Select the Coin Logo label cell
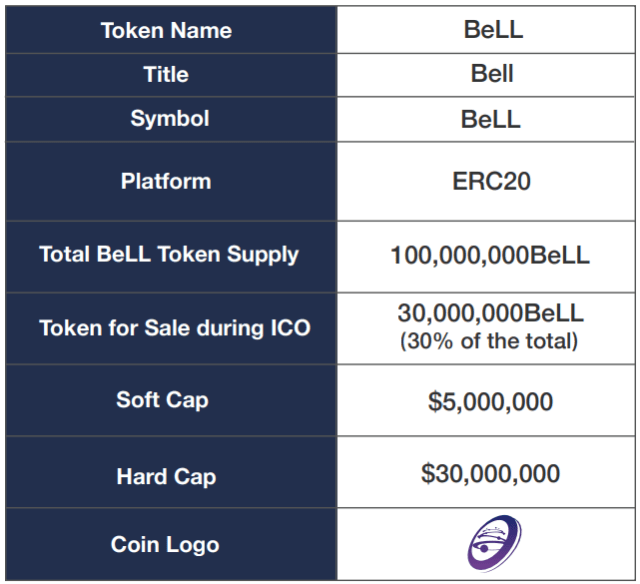 tap(171, 544)
